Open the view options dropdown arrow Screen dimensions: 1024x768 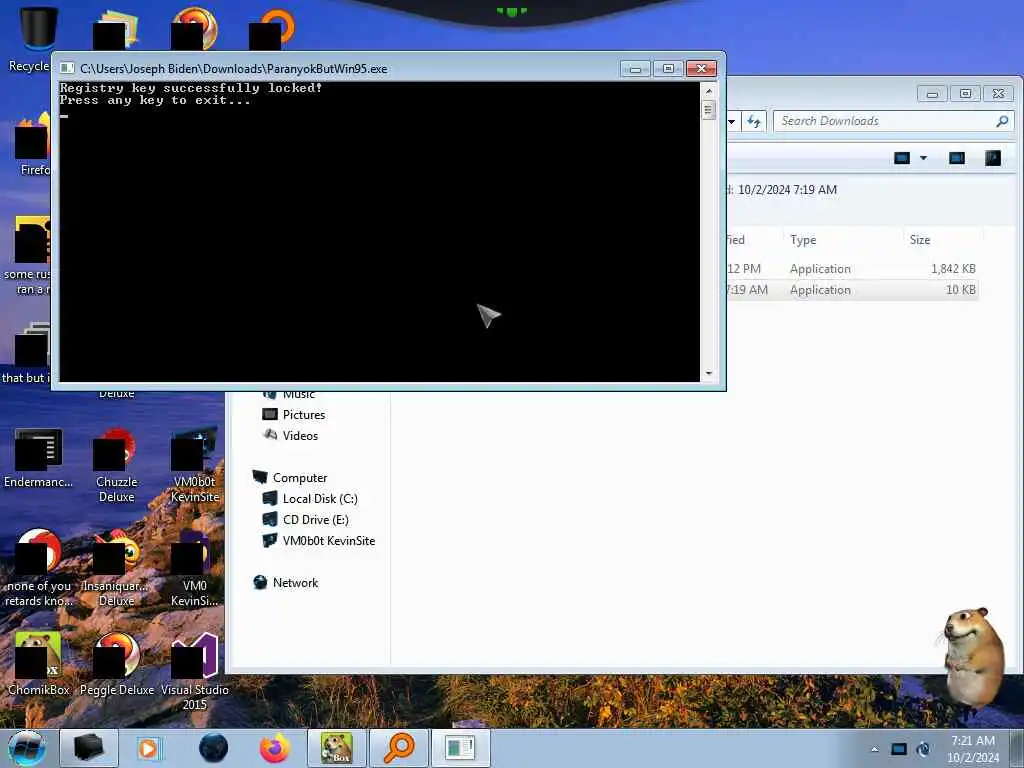pyautogui.click(x=923, y=158)
